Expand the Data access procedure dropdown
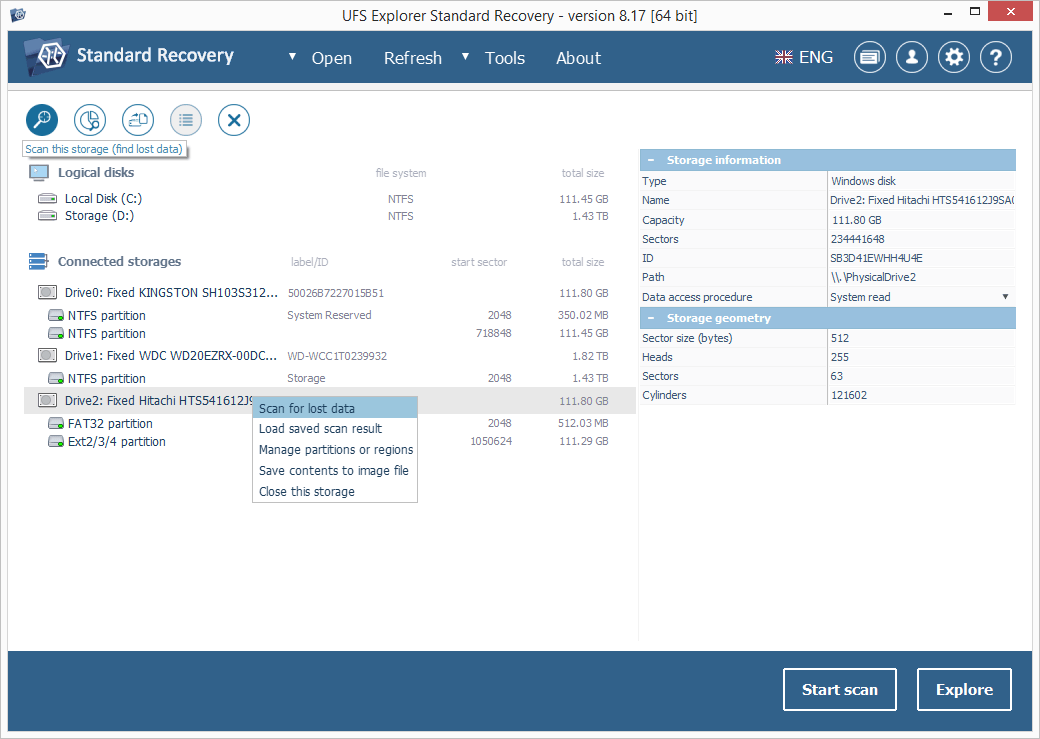 click(1005, 297)
